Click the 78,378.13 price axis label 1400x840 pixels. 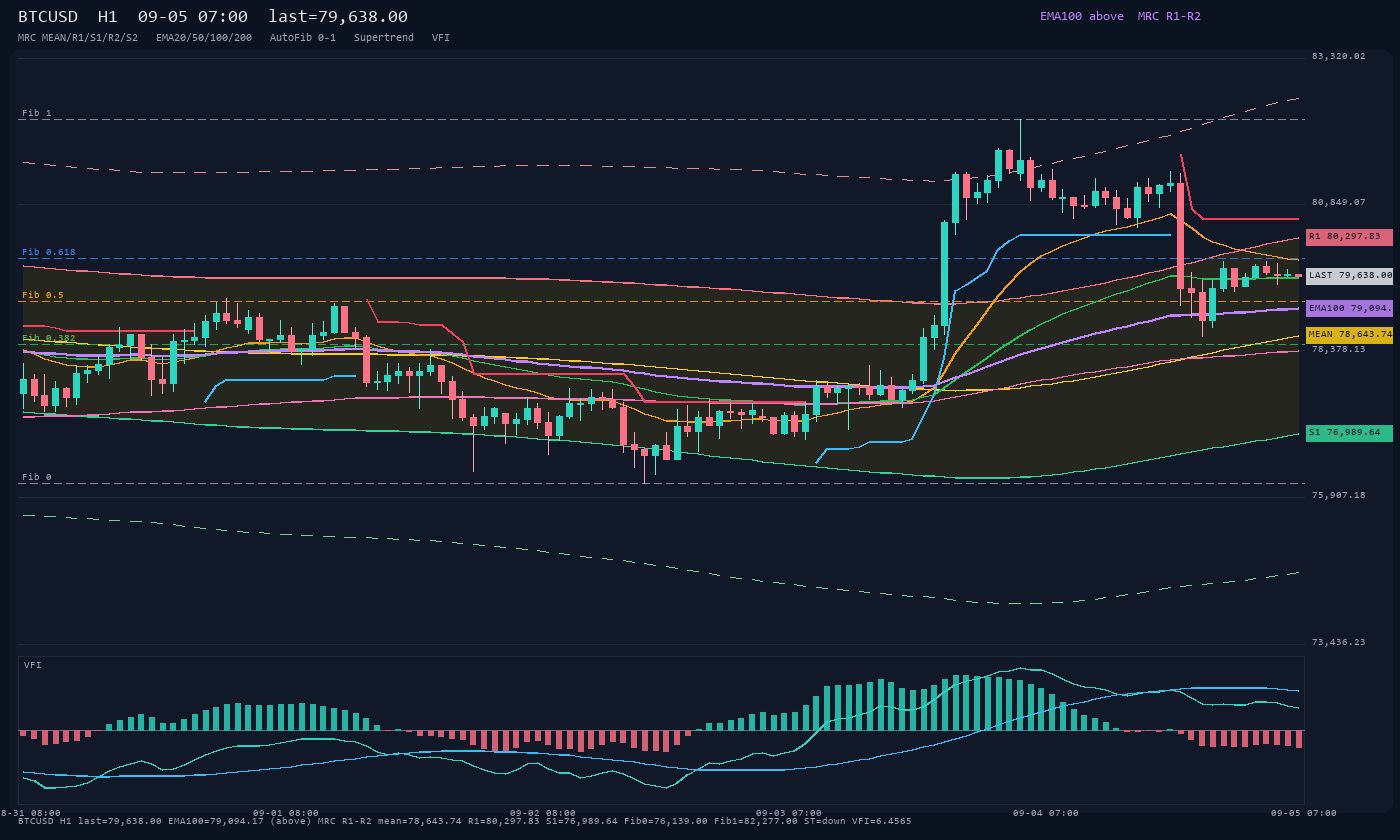(x=1339, y=349)
